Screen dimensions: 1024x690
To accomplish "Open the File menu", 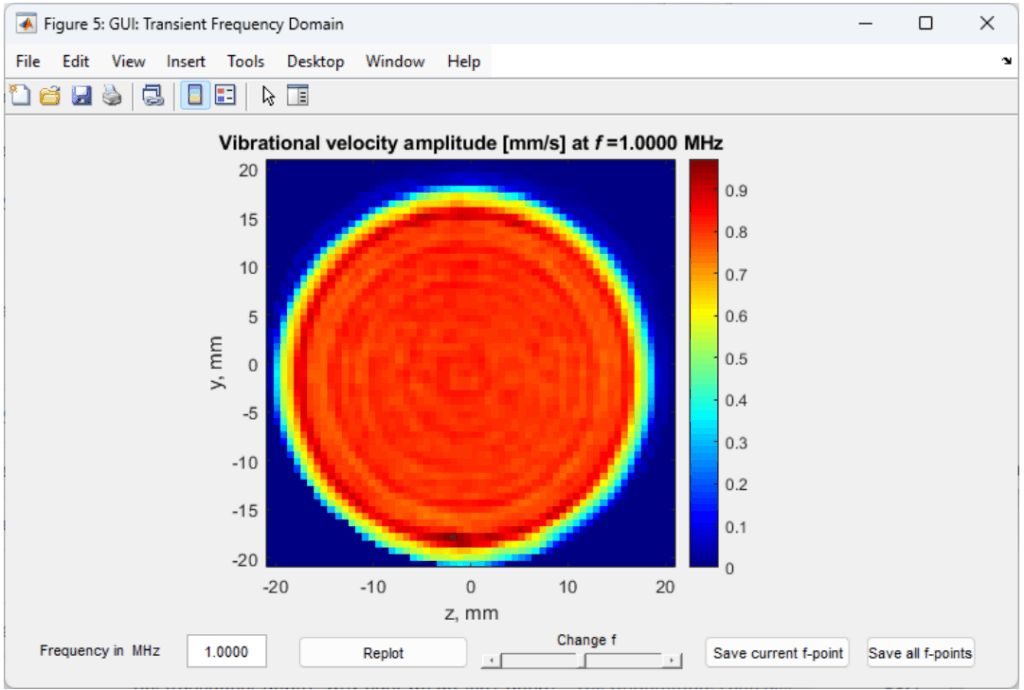I will pos(28,62).
